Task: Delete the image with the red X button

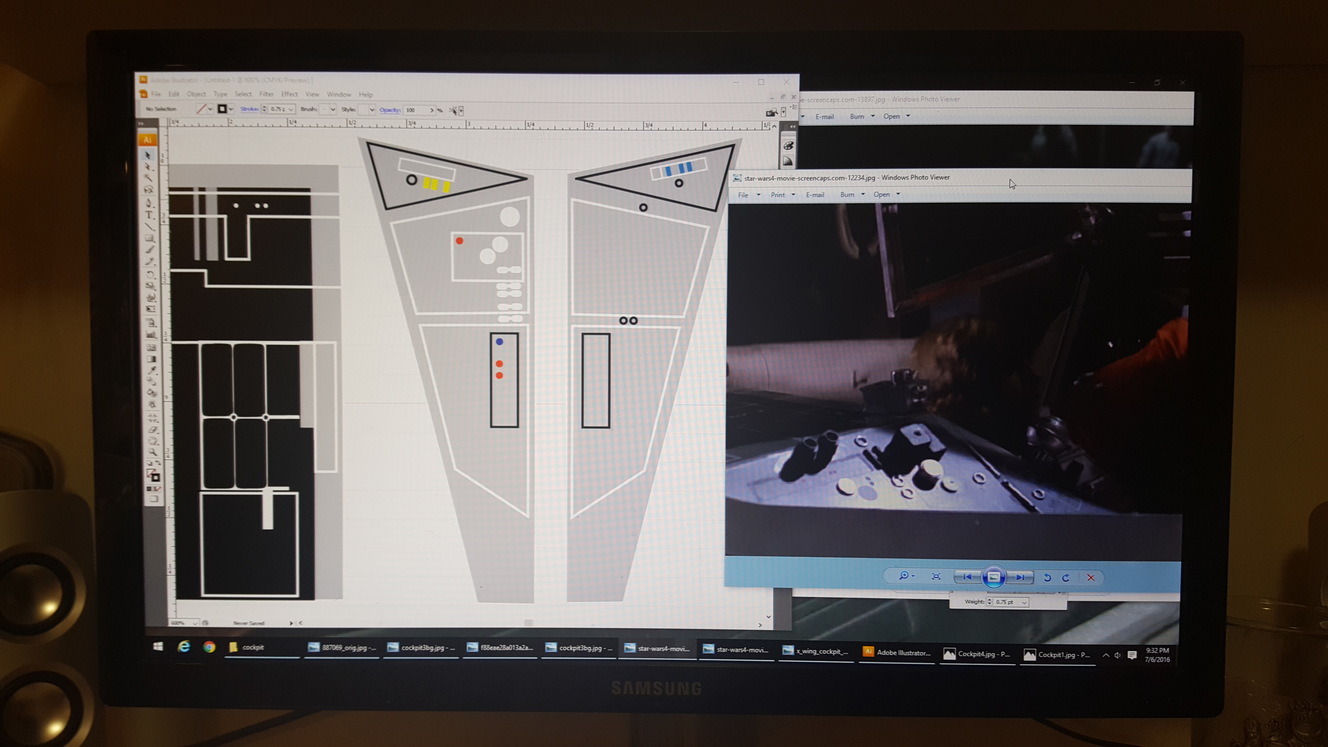Action: click(1091, 577)
